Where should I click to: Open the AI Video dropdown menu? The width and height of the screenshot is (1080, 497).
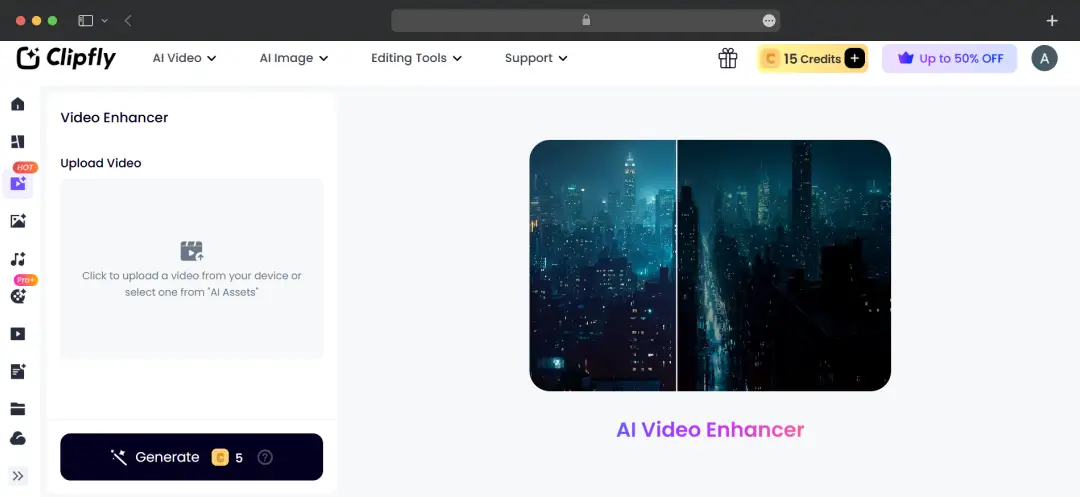point(185,59)
